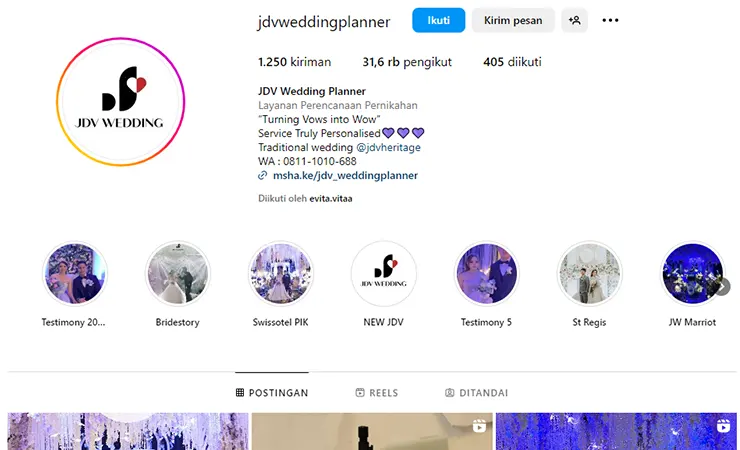Open the three-dot more options menu
The image size is (740, 450).
click(610, 20)
